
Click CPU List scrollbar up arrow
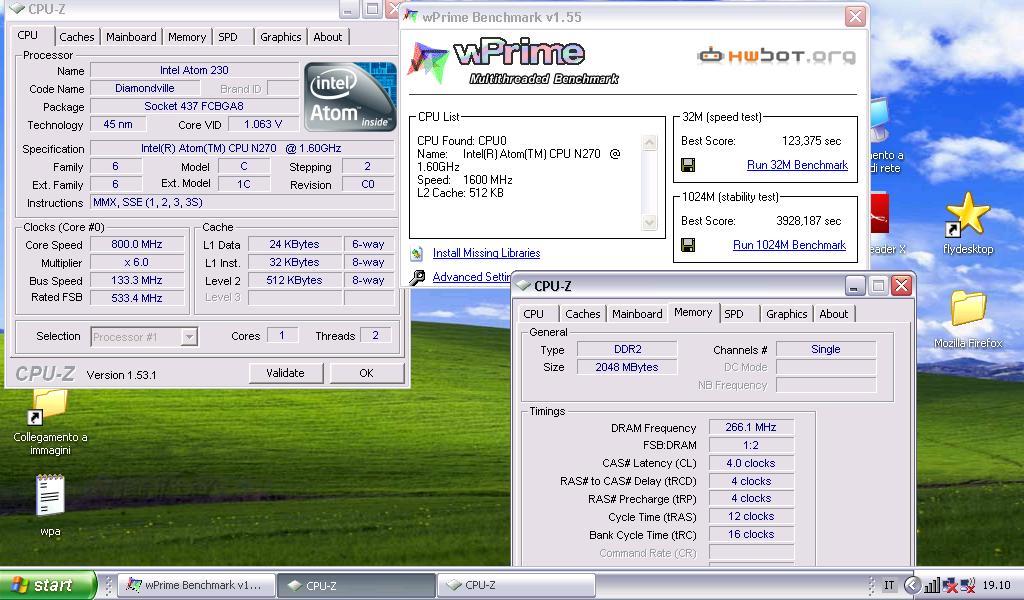pyautogui.click(x=649, y=143)
